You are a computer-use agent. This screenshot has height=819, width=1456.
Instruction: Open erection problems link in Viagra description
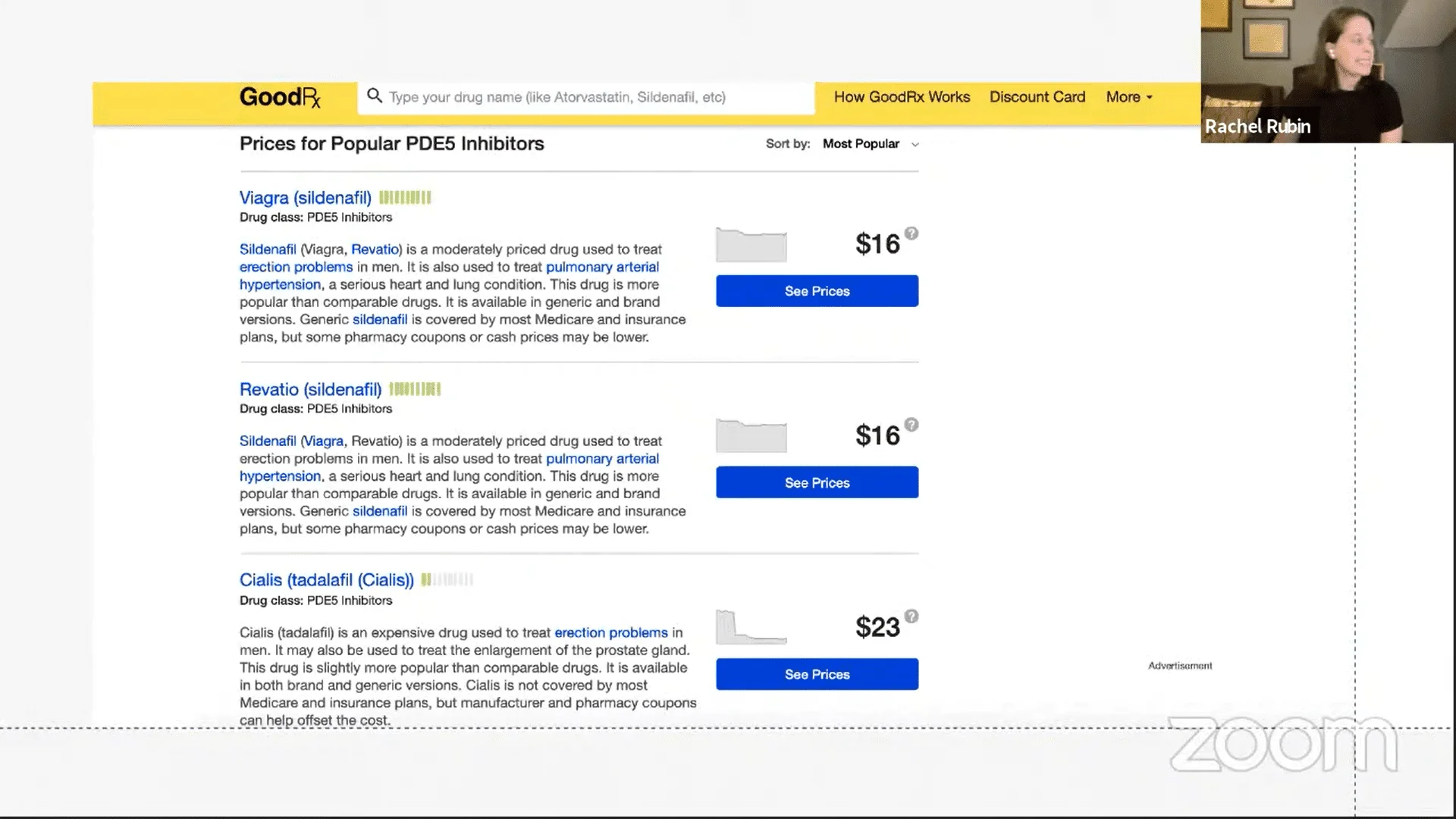click(296, 267)
